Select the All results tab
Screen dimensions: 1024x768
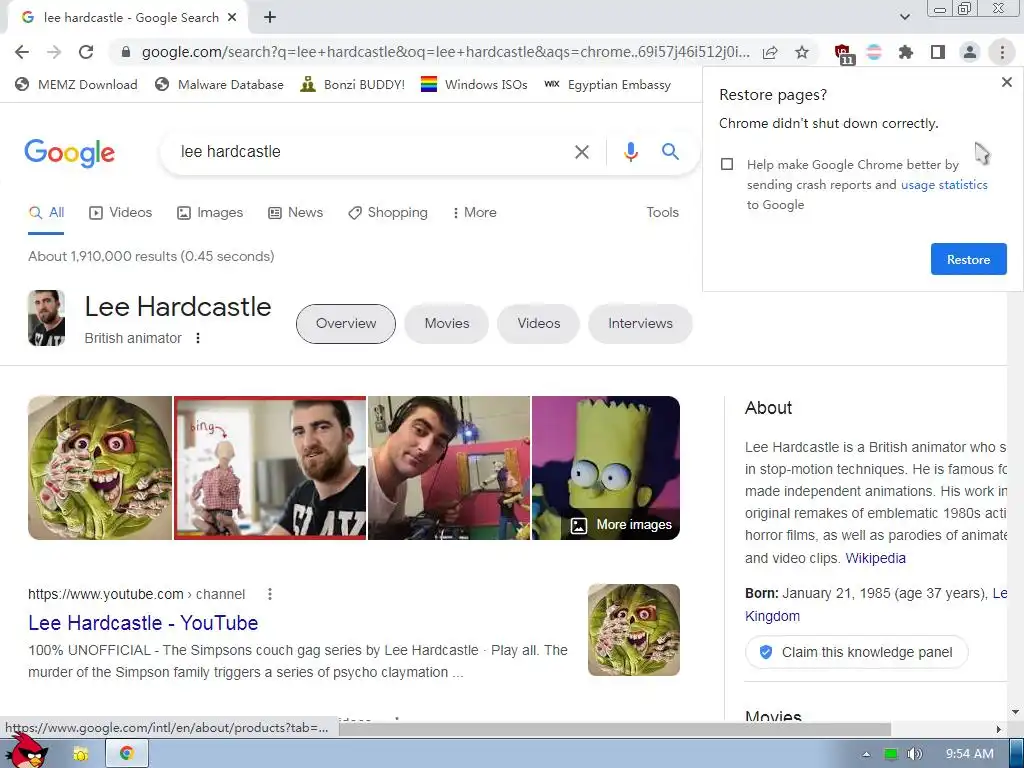pos(46,213)
